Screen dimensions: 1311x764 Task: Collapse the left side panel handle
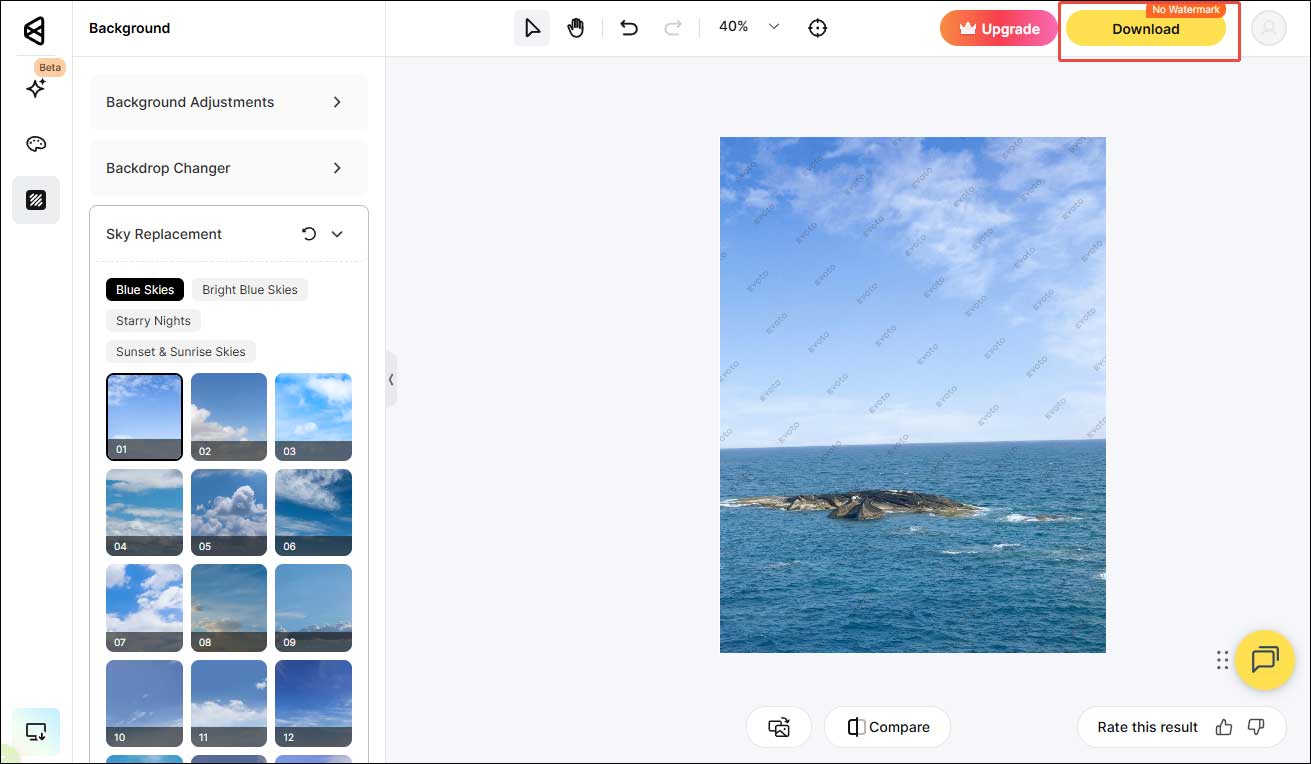391,379
